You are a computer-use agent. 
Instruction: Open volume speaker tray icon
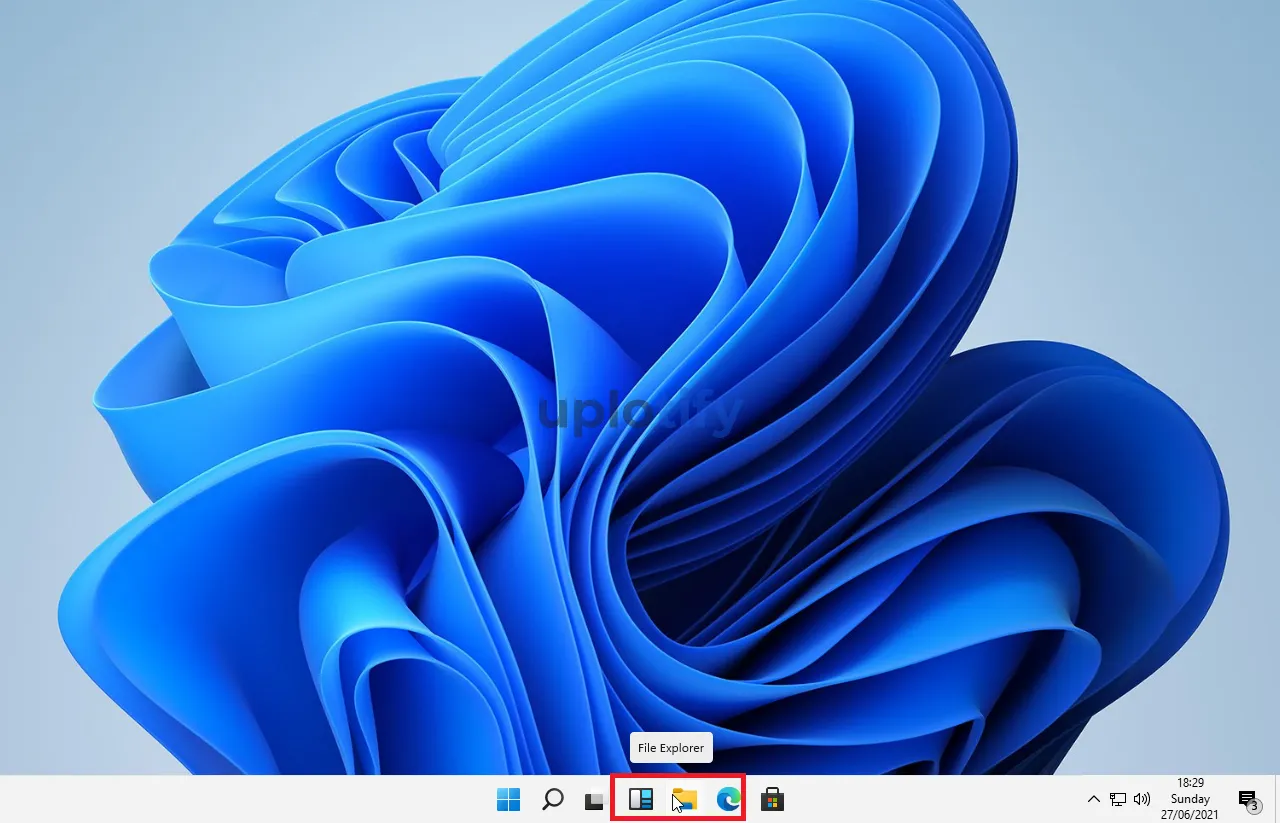[1142, 799]
